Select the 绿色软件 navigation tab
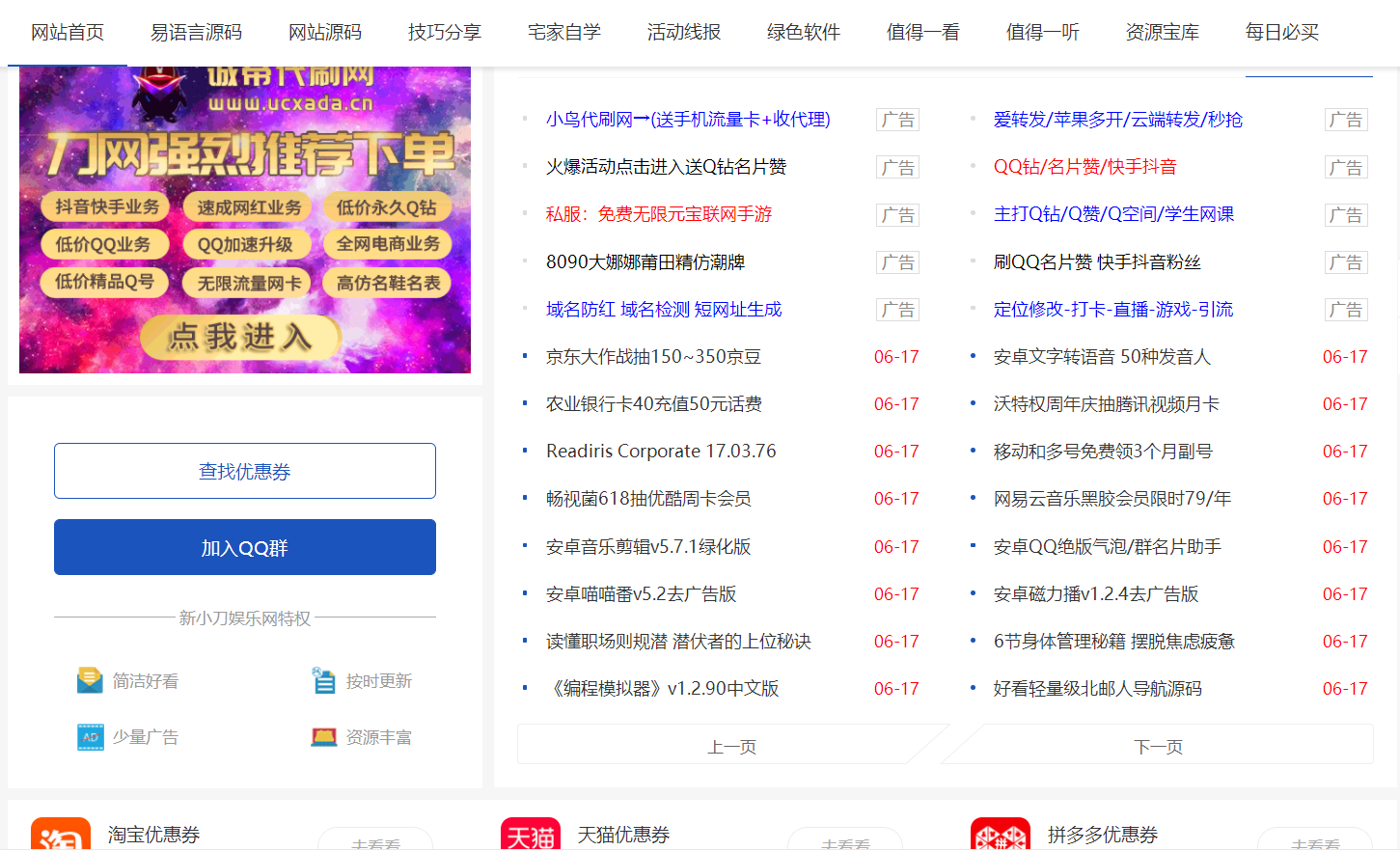Image resolution: width=1400 pixels, height=851 pixels. (x=803, y=31)
